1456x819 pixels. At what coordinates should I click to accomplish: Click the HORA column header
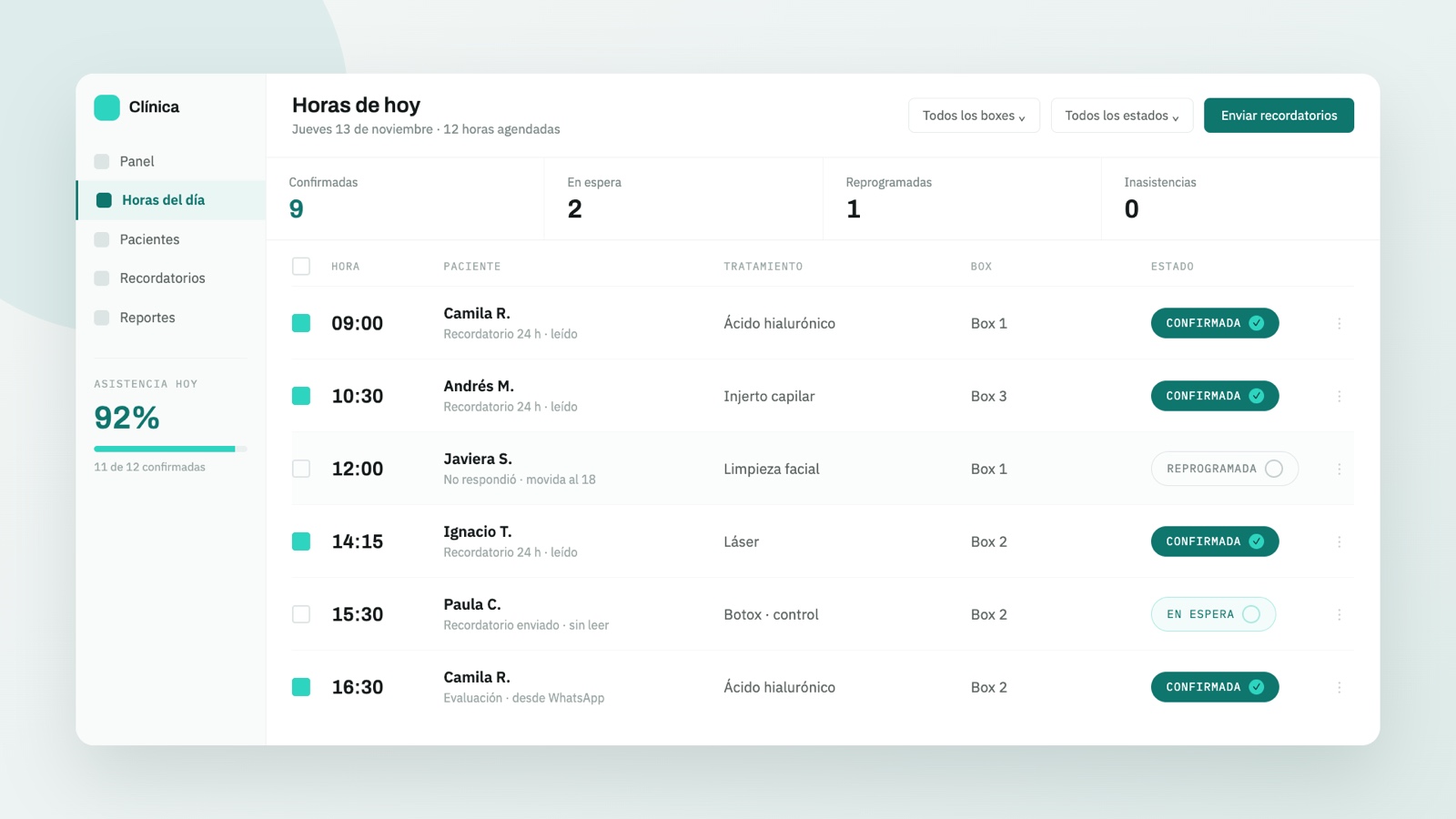(346, 267)
